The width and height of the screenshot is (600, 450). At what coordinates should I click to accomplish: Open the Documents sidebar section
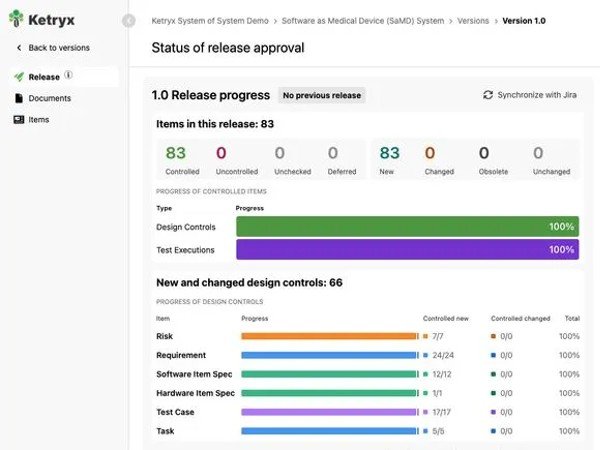49,98
